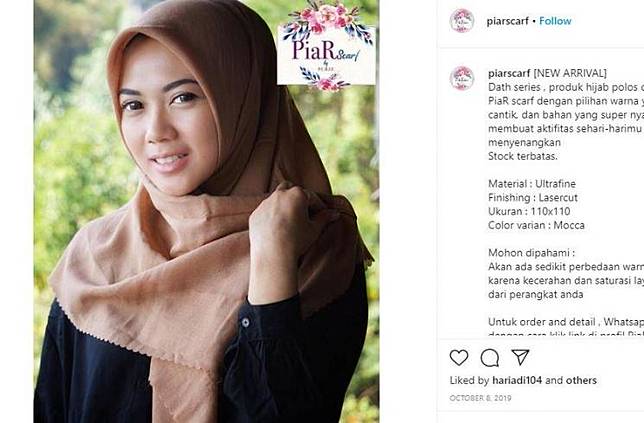This screenshot has width=644, height=423.
Task: Click the piarscarf username beginning the caption
Action: (x=509, y=74)
